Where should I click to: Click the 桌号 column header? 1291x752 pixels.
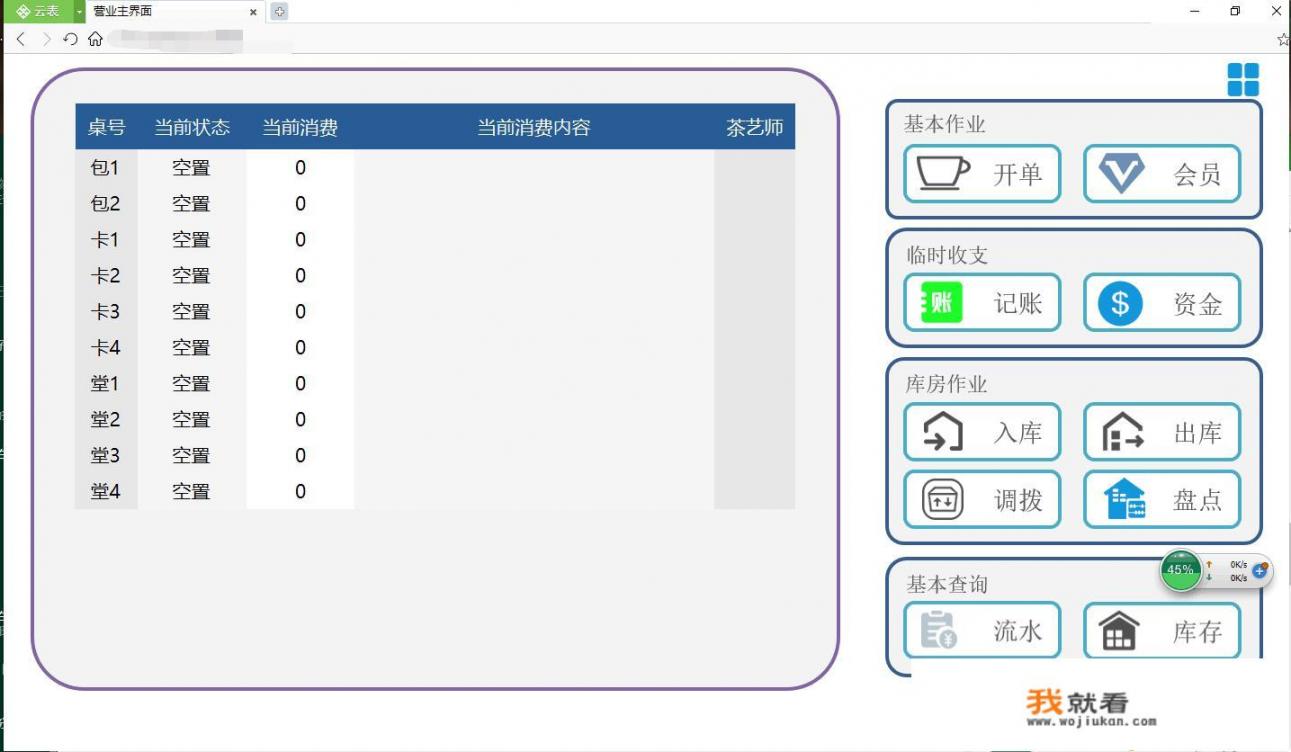(106, 127)
